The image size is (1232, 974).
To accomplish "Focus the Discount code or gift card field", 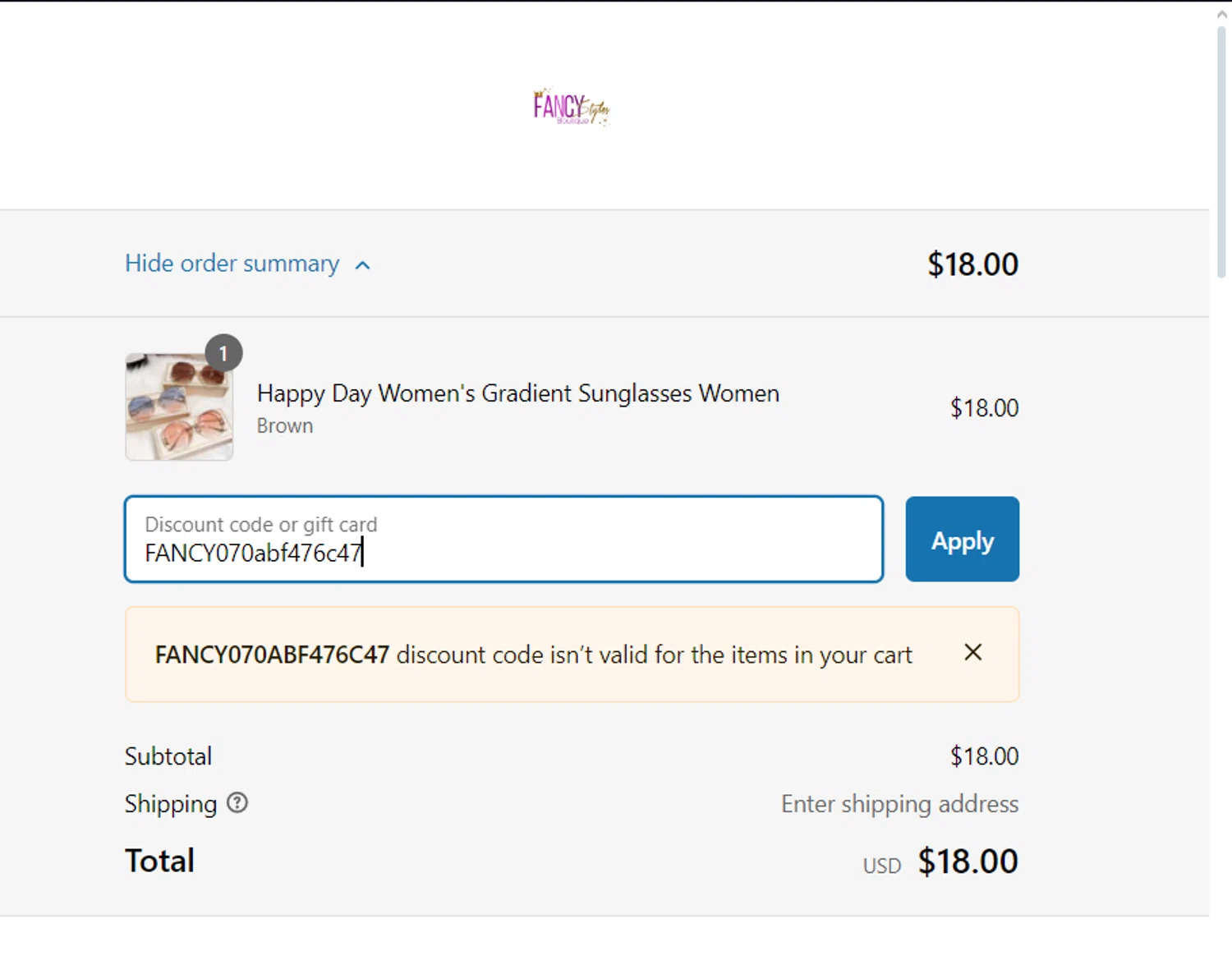I will (x=503, y=540).
